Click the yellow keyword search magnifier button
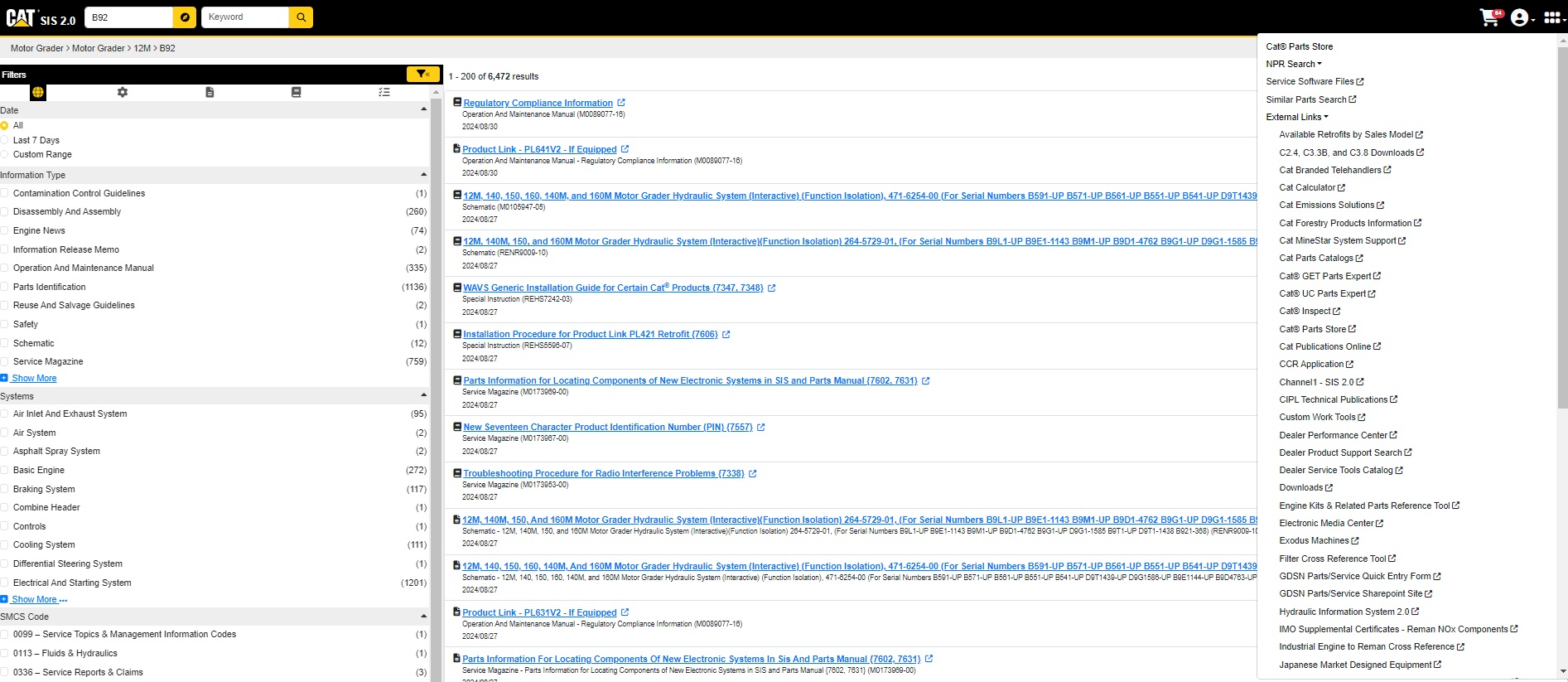 tap(301, 17)
